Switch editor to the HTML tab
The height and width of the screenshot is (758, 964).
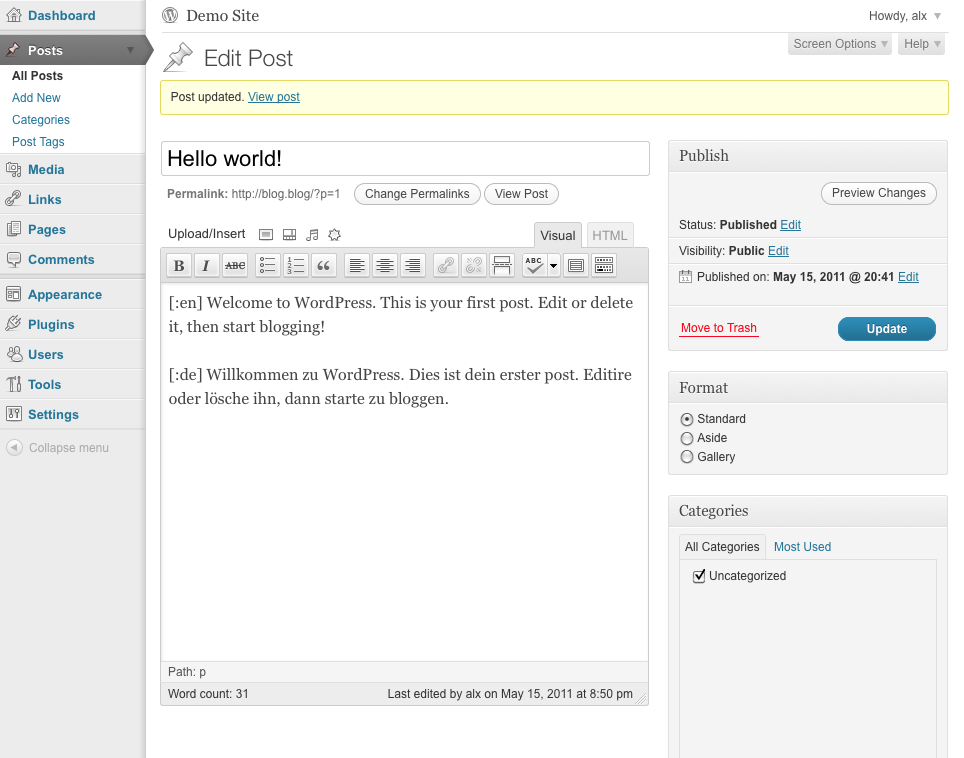click(610, 235)
